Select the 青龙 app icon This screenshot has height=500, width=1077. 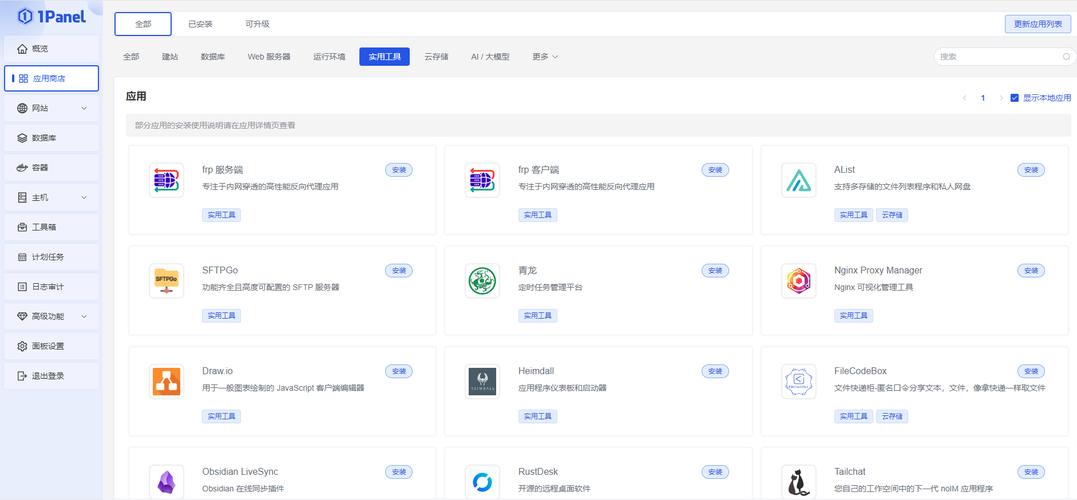click(x=482, y=281)
